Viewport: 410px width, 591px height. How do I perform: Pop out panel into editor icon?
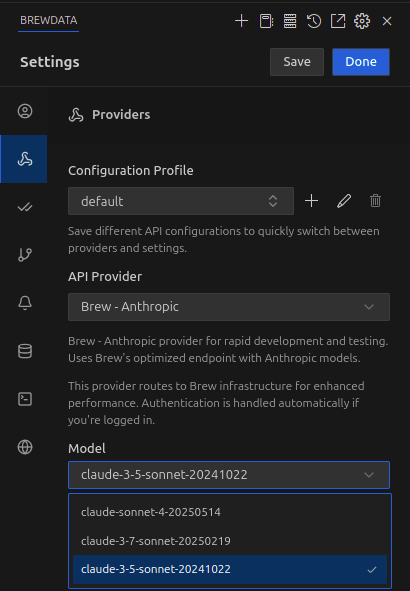point(338,21)
